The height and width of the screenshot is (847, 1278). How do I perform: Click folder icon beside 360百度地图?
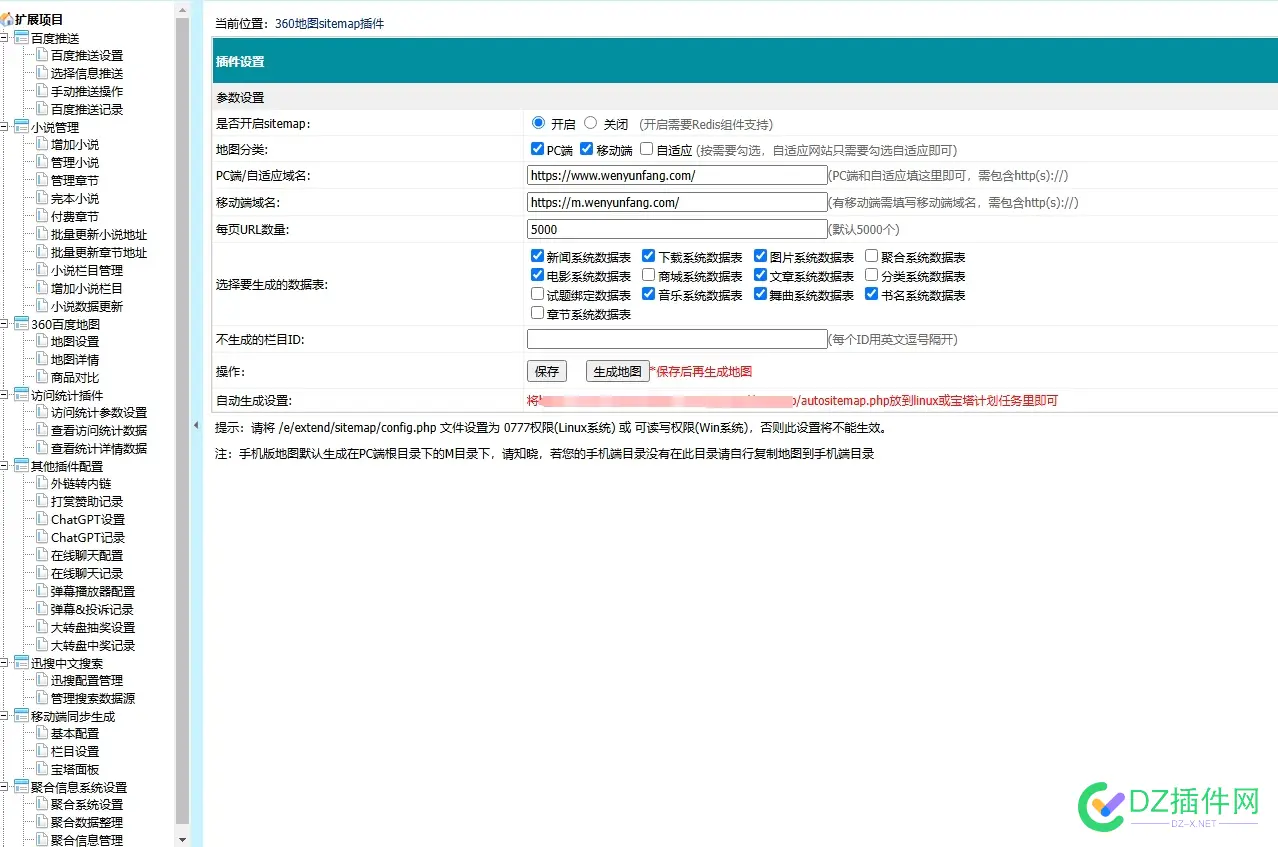coord(21,324)
